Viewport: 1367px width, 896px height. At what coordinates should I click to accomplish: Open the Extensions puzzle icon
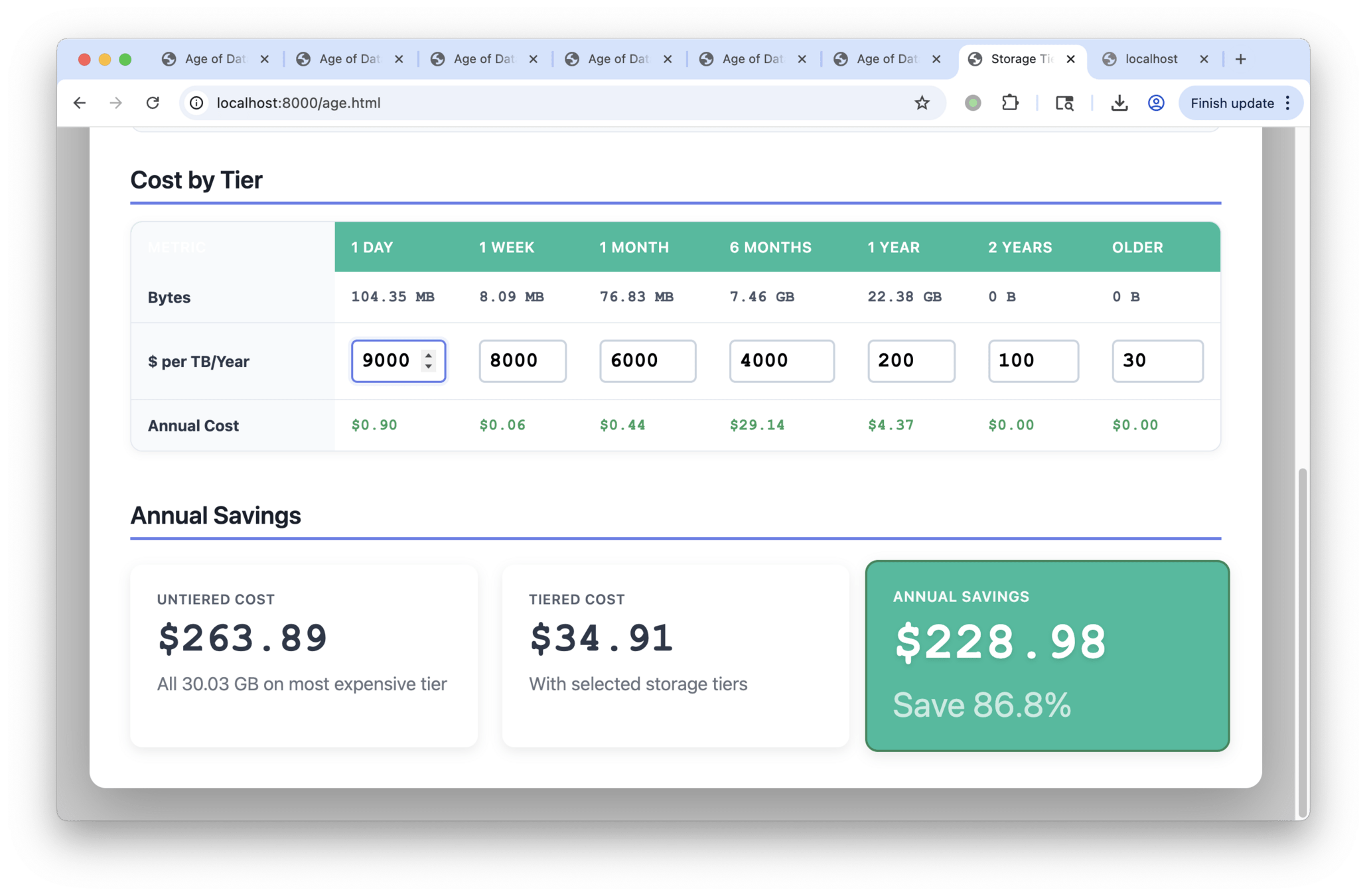[1010, 103]
